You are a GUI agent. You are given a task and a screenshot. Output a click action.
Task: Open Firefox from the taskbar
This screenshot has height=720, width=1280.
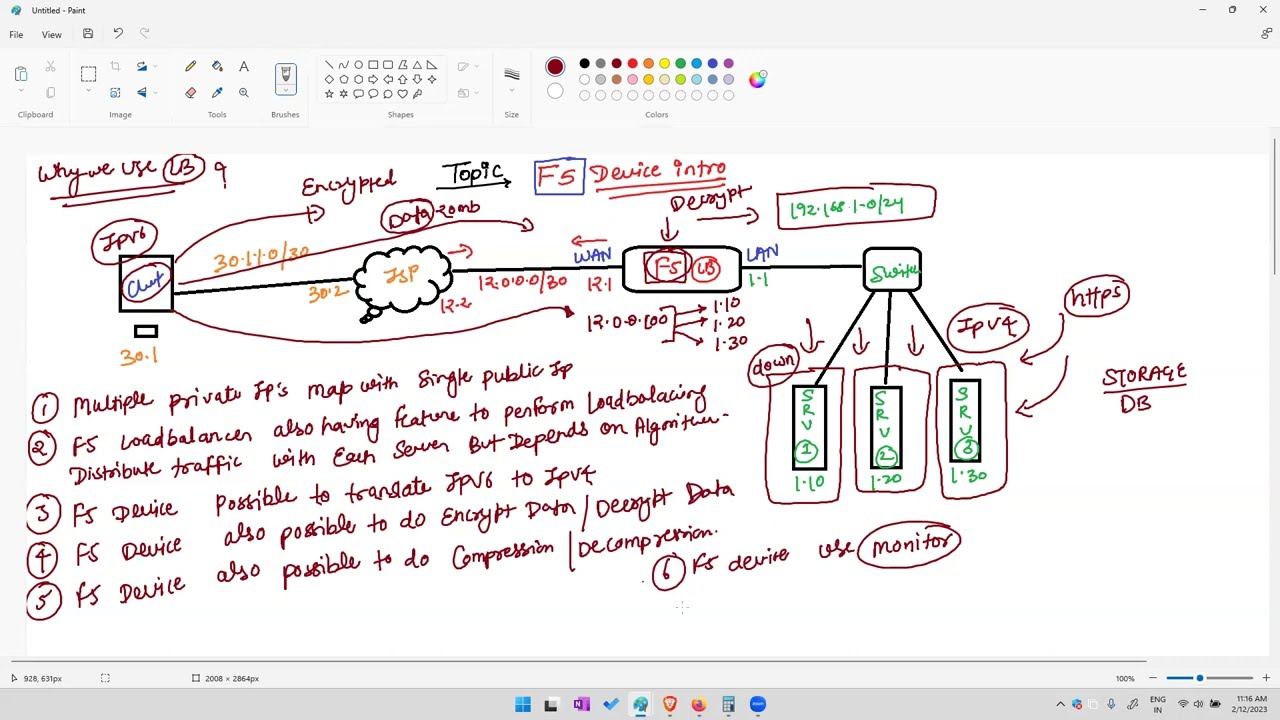point(698,704)
